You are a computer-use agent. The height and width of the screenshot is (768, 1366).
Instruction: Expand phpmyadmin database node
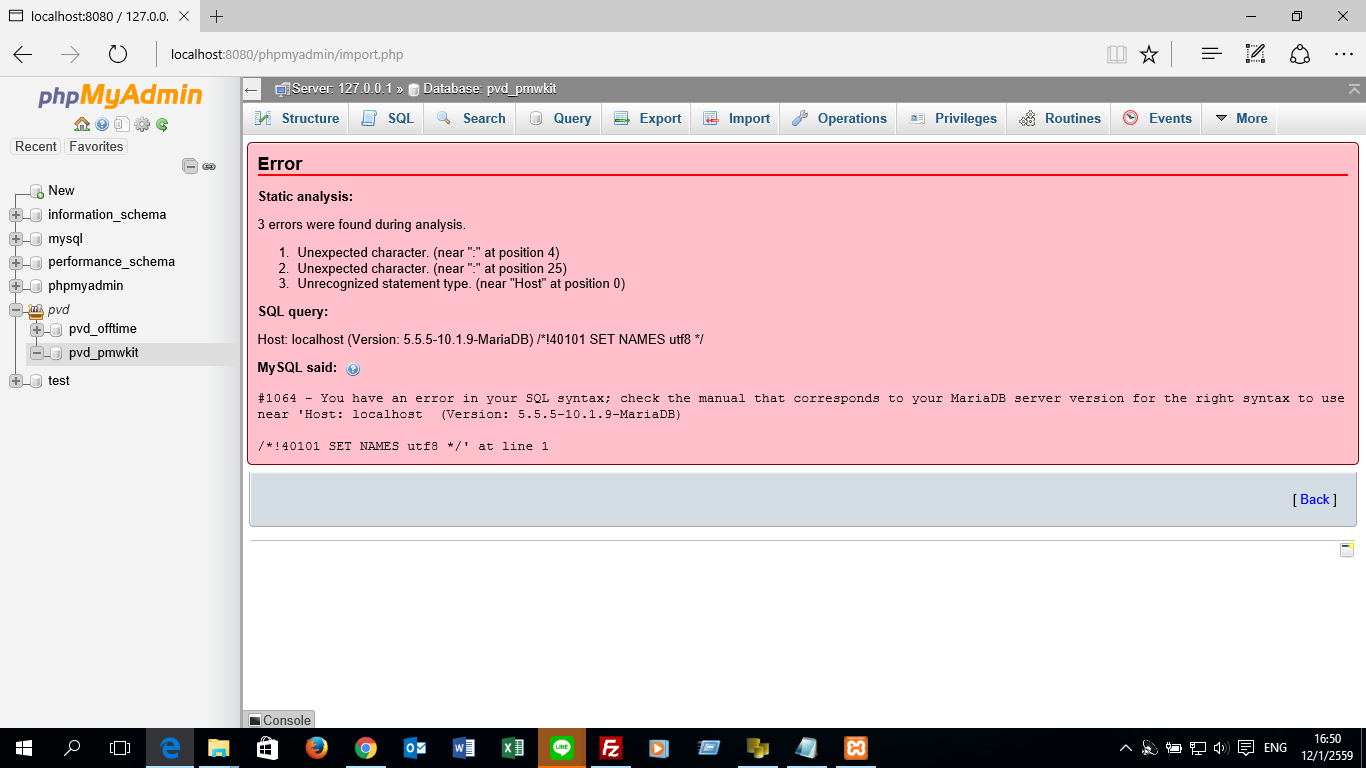point(15,286)
